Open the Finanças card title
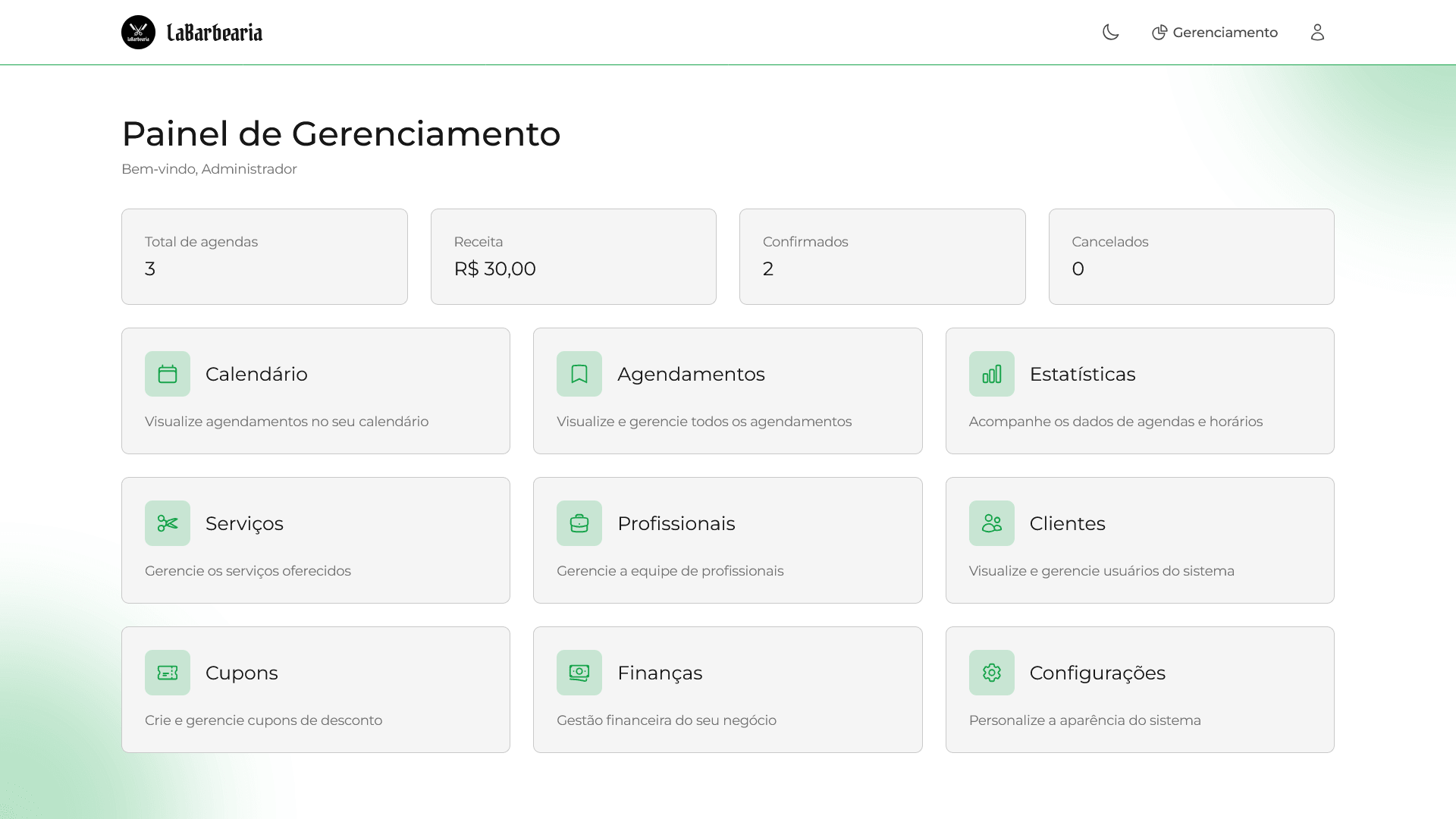Viewport: 1456px width, 819px height. (x=660, y=673)
